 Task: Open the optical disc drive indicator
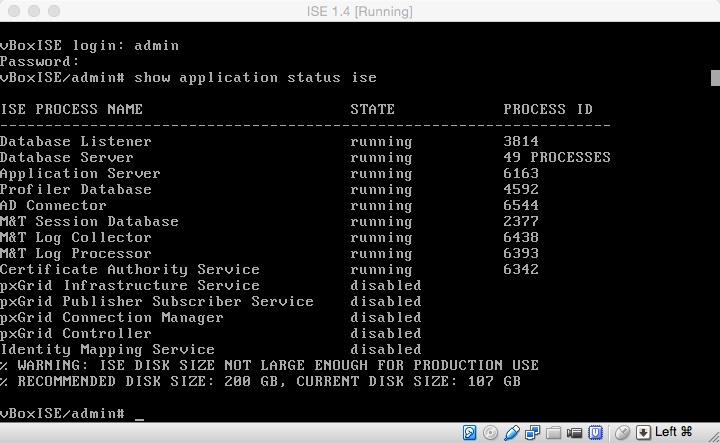pyautogui.click(x=490, y=432)
